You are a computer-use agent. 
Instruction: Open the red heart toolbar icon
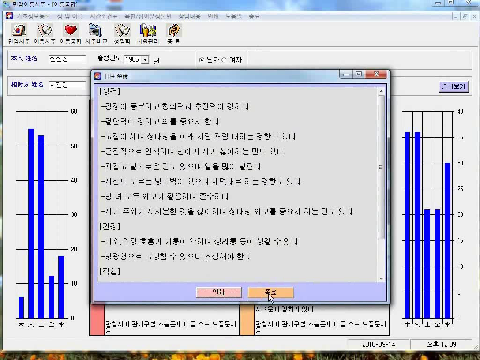click(x=70, y=31)
